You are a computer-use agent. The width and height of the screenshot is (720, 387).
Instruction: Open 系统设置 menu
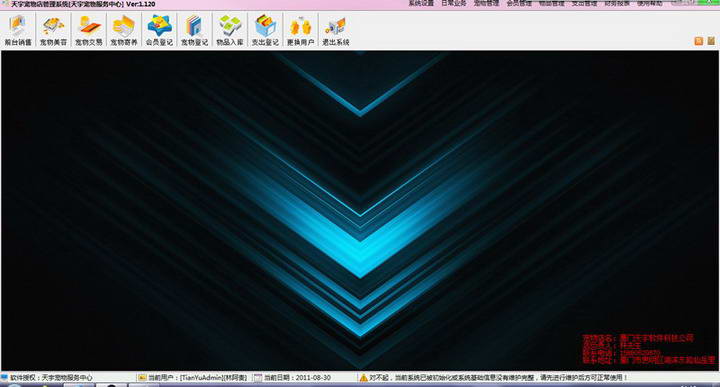pos(421,3)
